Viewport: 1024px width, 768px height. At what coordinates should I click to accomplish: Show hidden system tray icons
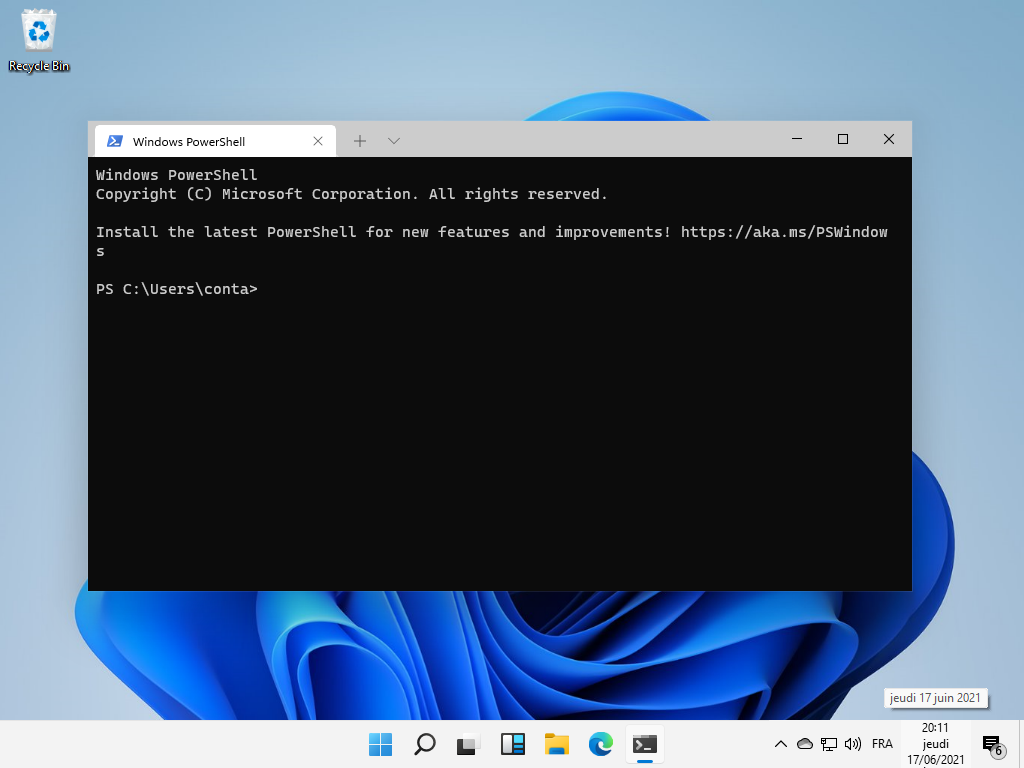(x=780, y=744)
